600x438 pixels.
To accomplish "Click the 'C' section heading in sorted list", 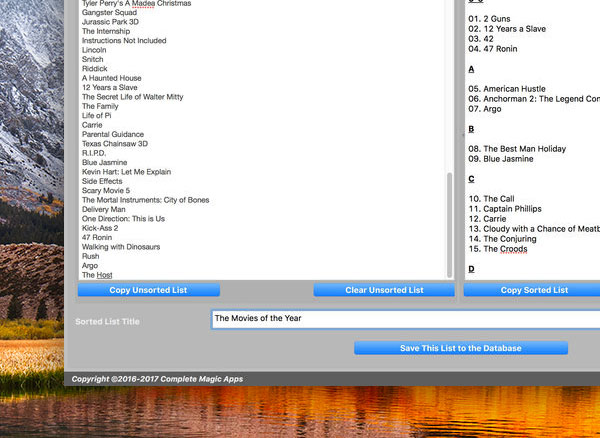I will (471, 179).
